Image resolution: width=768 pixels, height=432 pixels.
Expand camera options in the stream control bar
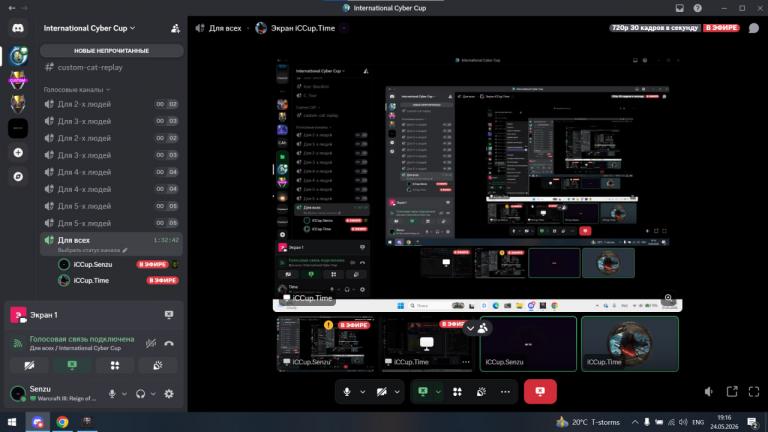[x=397, y=392]
